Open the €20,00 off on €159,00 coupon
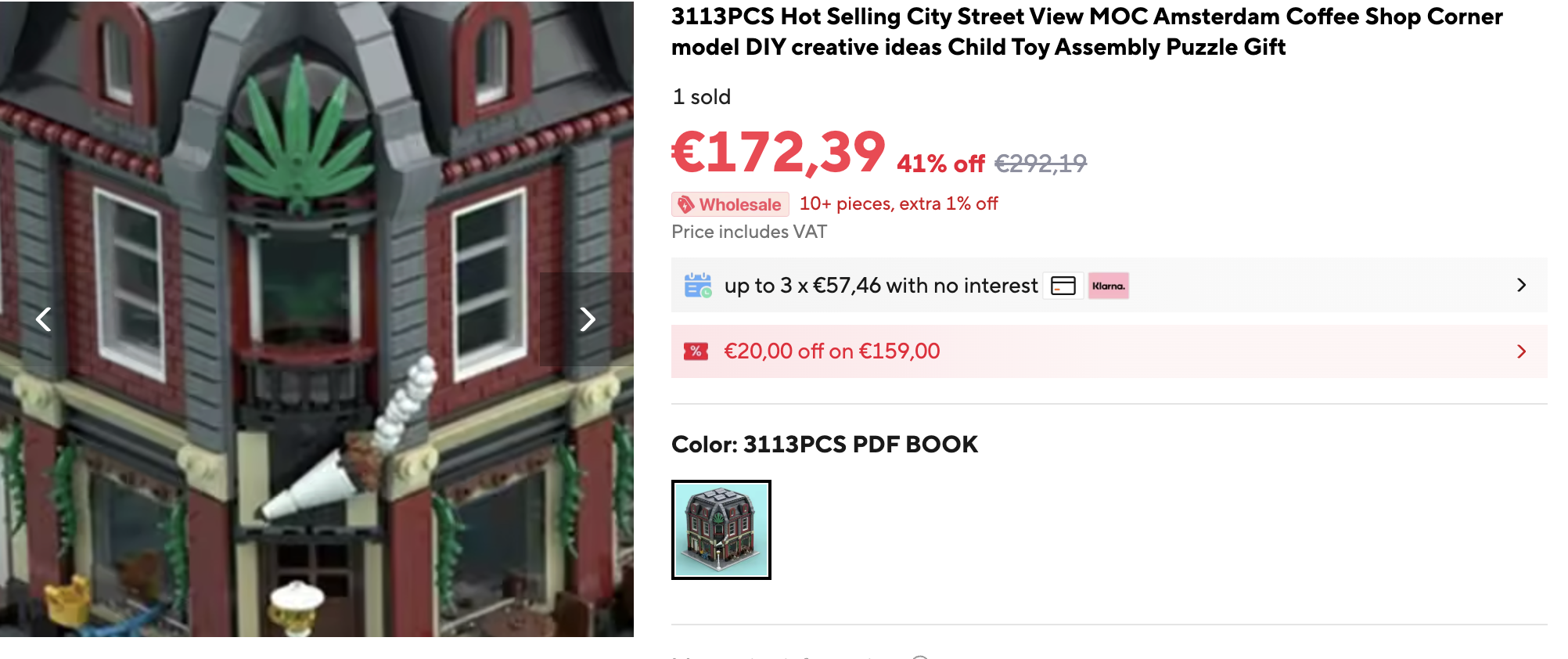The height and width of the screenshot is (659, 1568). 1109,351
